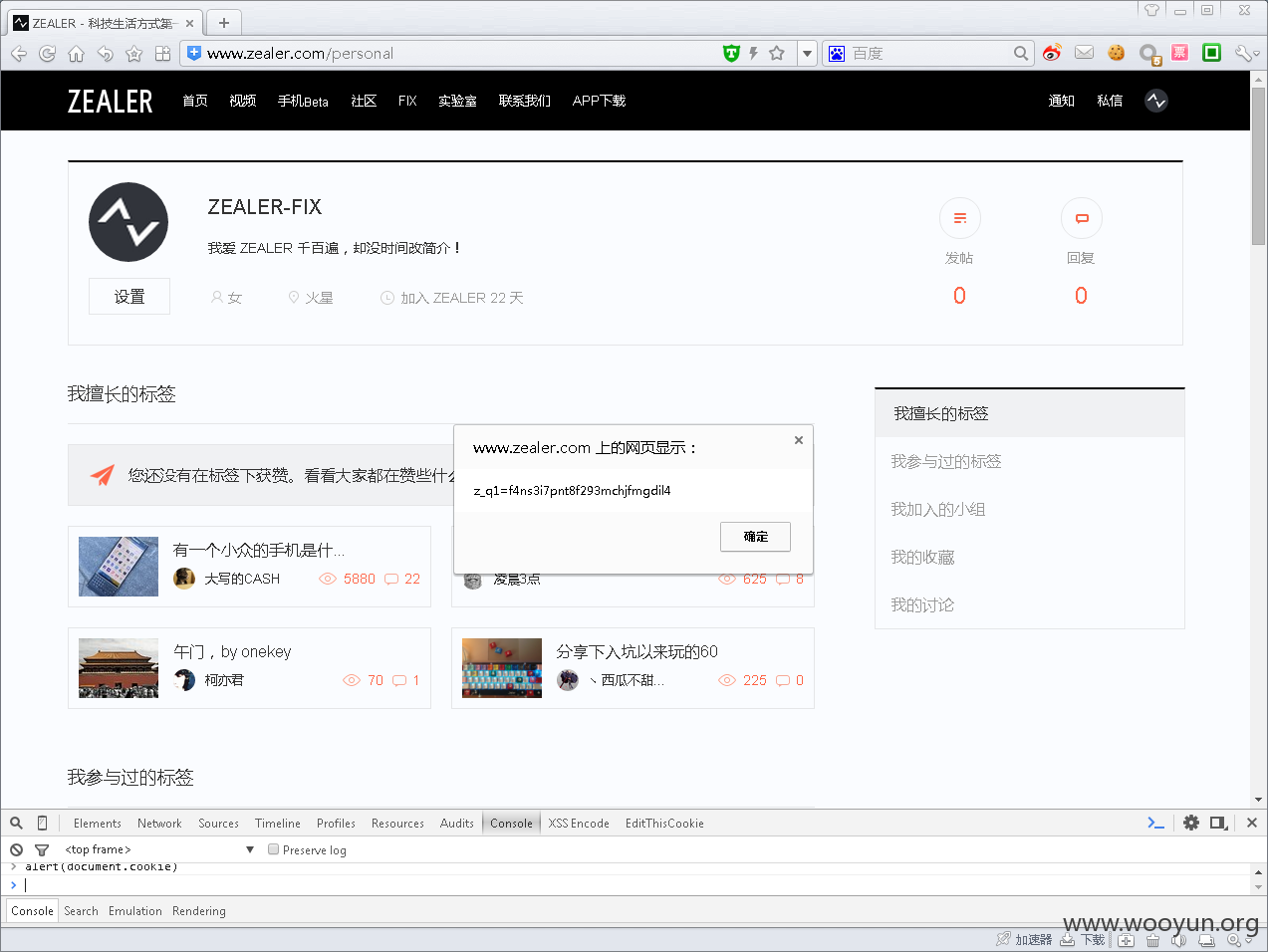
Task: Click into the Baidu search field
Action: tap(929, 53)
